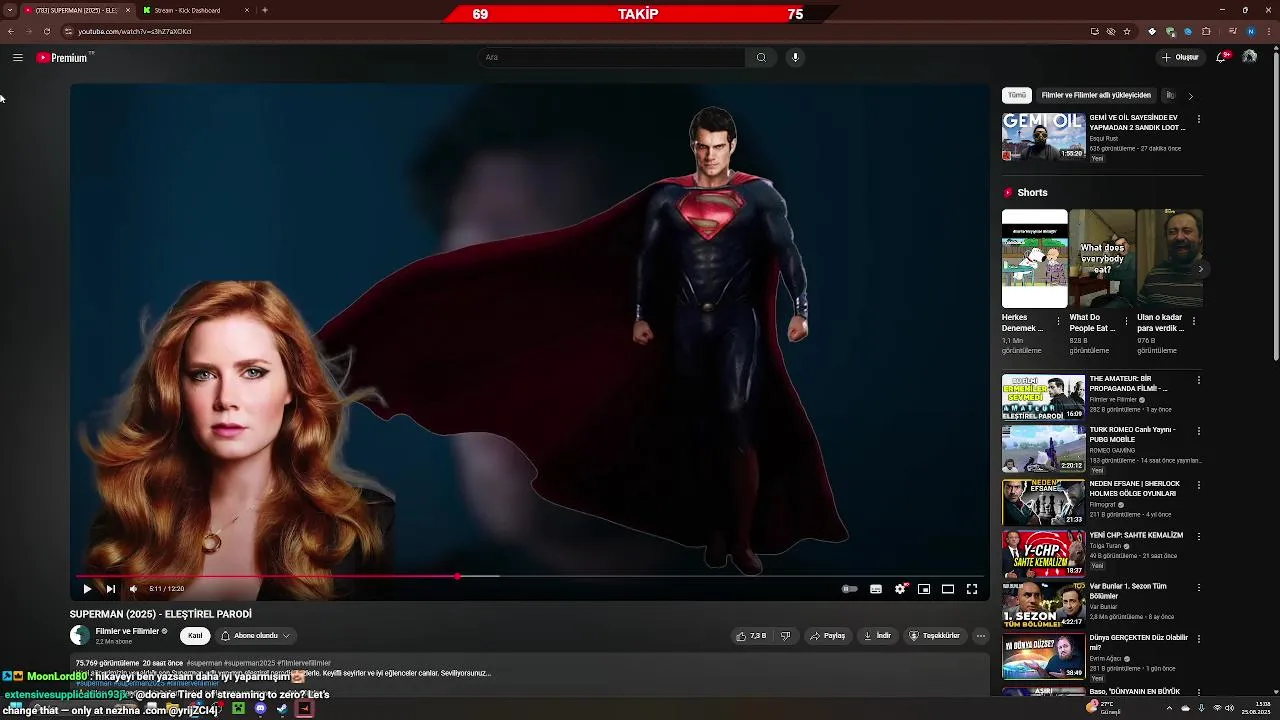Go back using browser back arrow

point(11,31)
